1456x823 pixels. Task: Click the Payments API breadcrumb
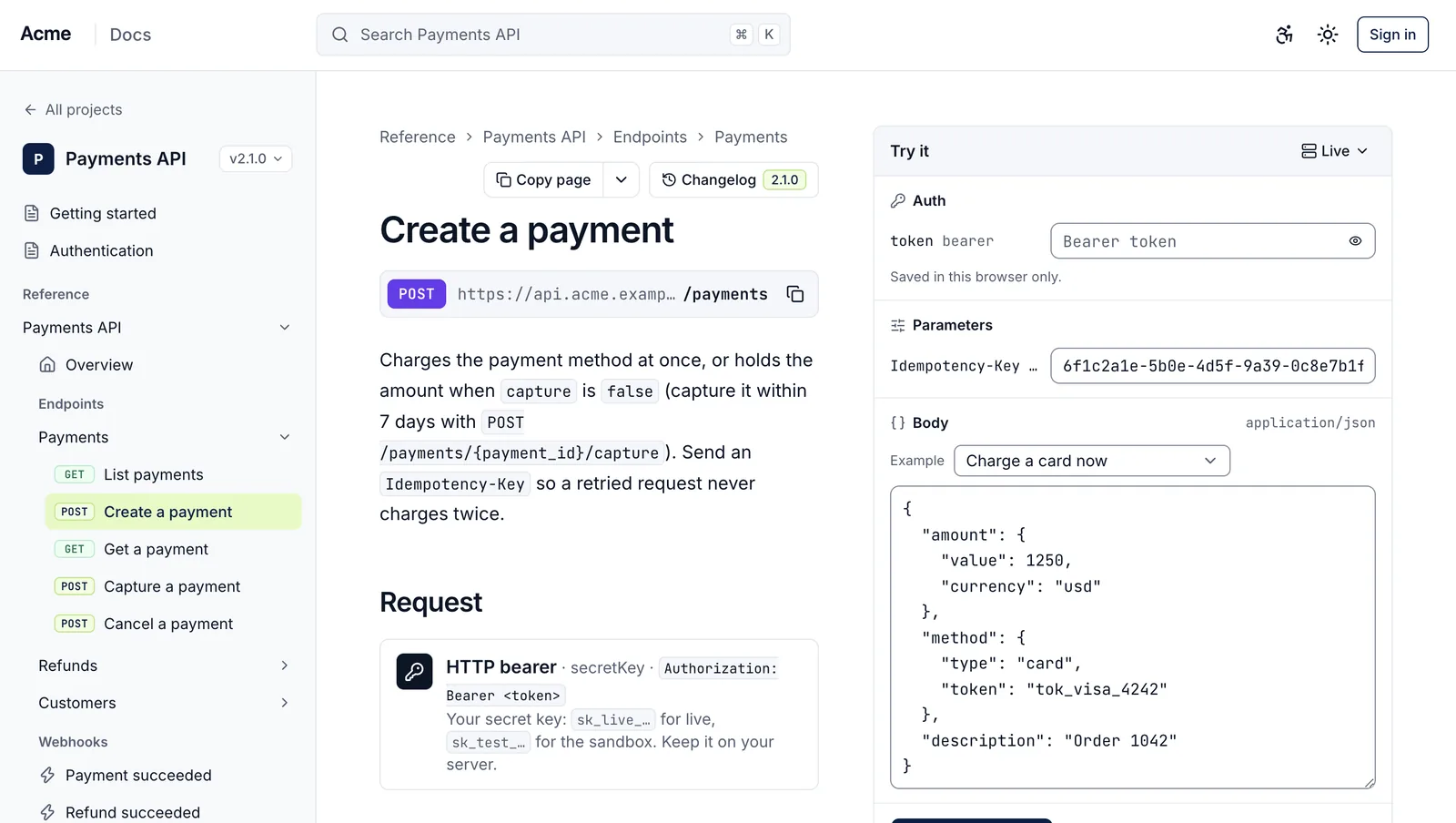534,137
